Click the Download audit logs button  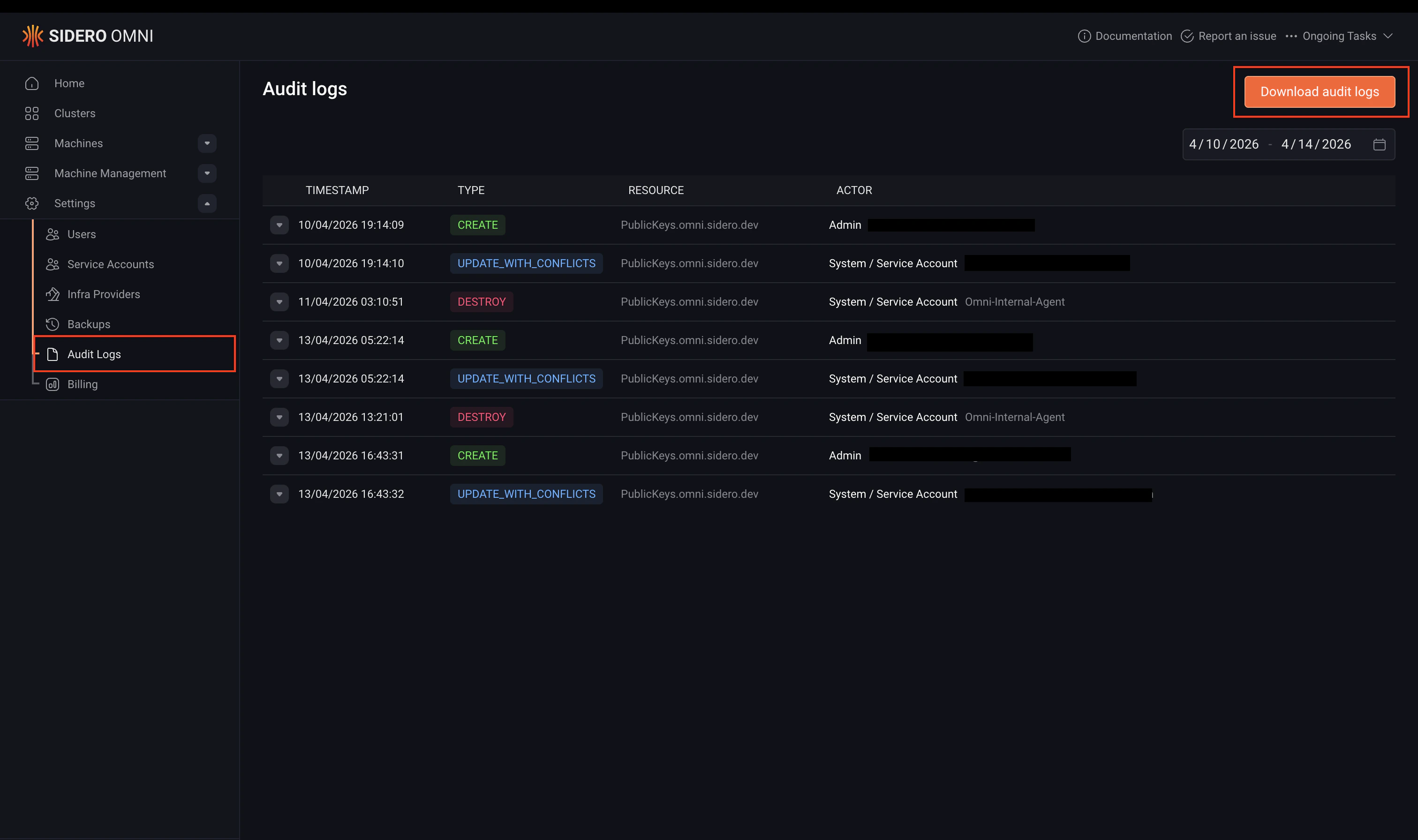(1320, 92)
